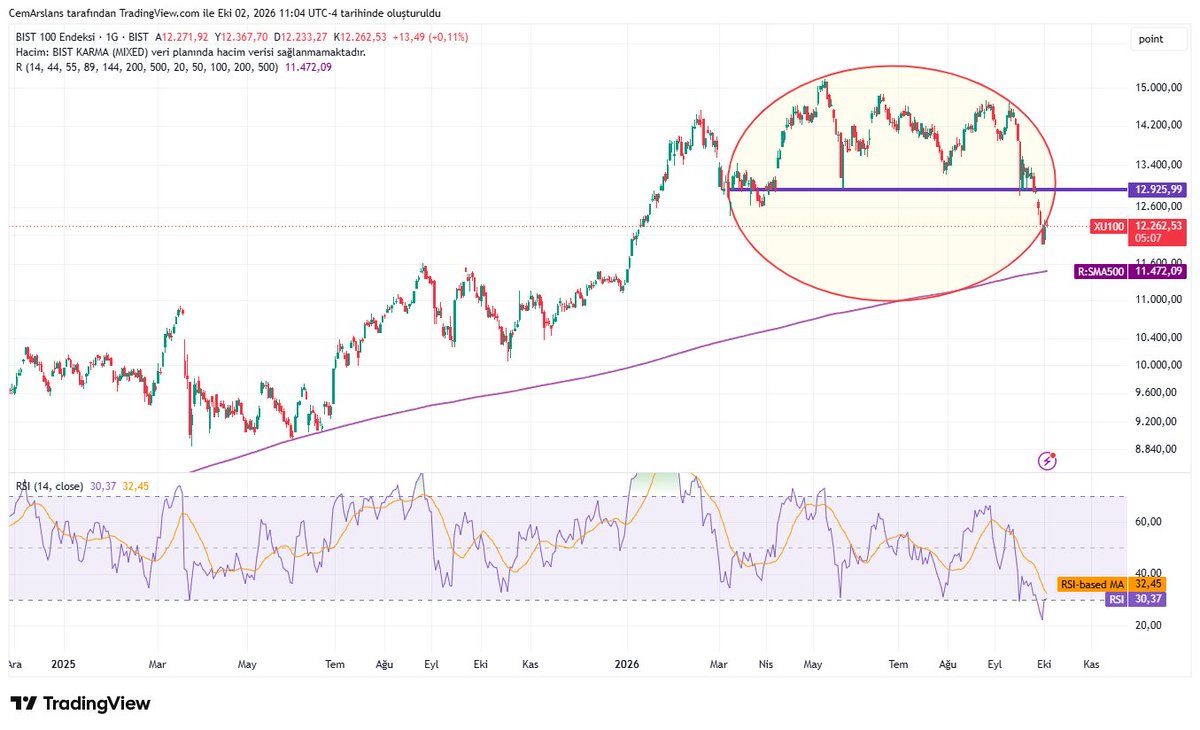This screenshot has height=730, width=1200.
Task: Open the TradingView logo link
Action: [80, 704]
